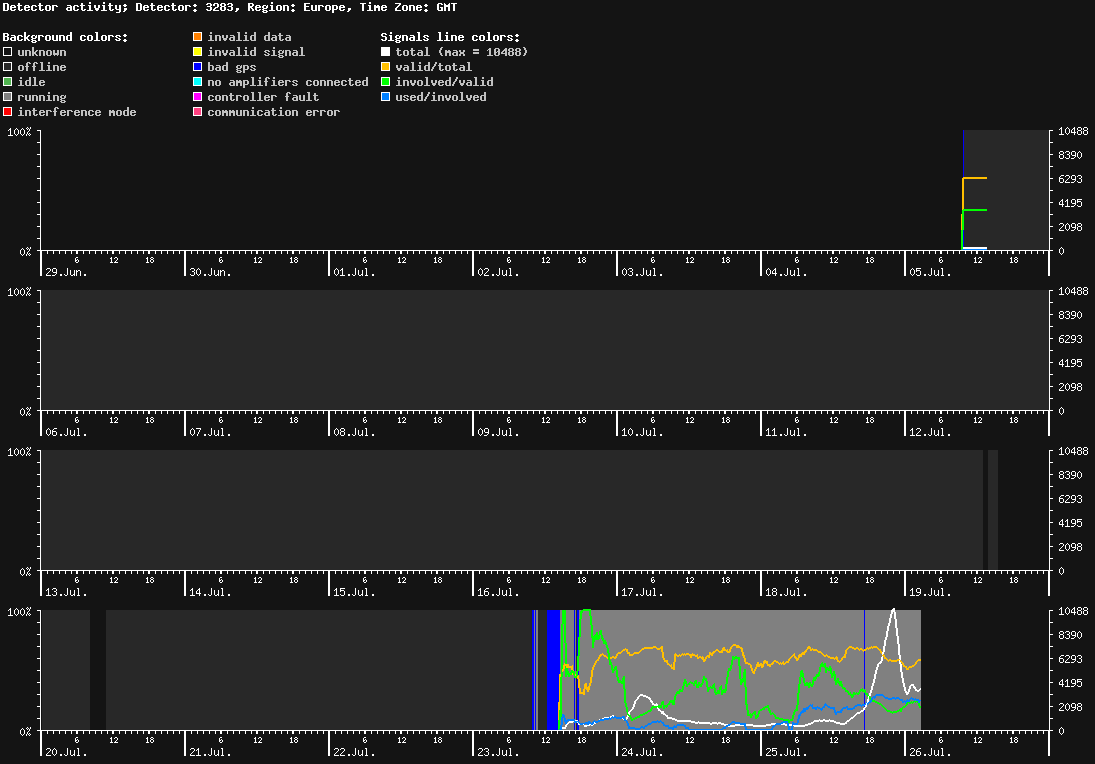Click the orange valid/total swatch
The height and width of the screenshot is (764, 1095).
385,67
